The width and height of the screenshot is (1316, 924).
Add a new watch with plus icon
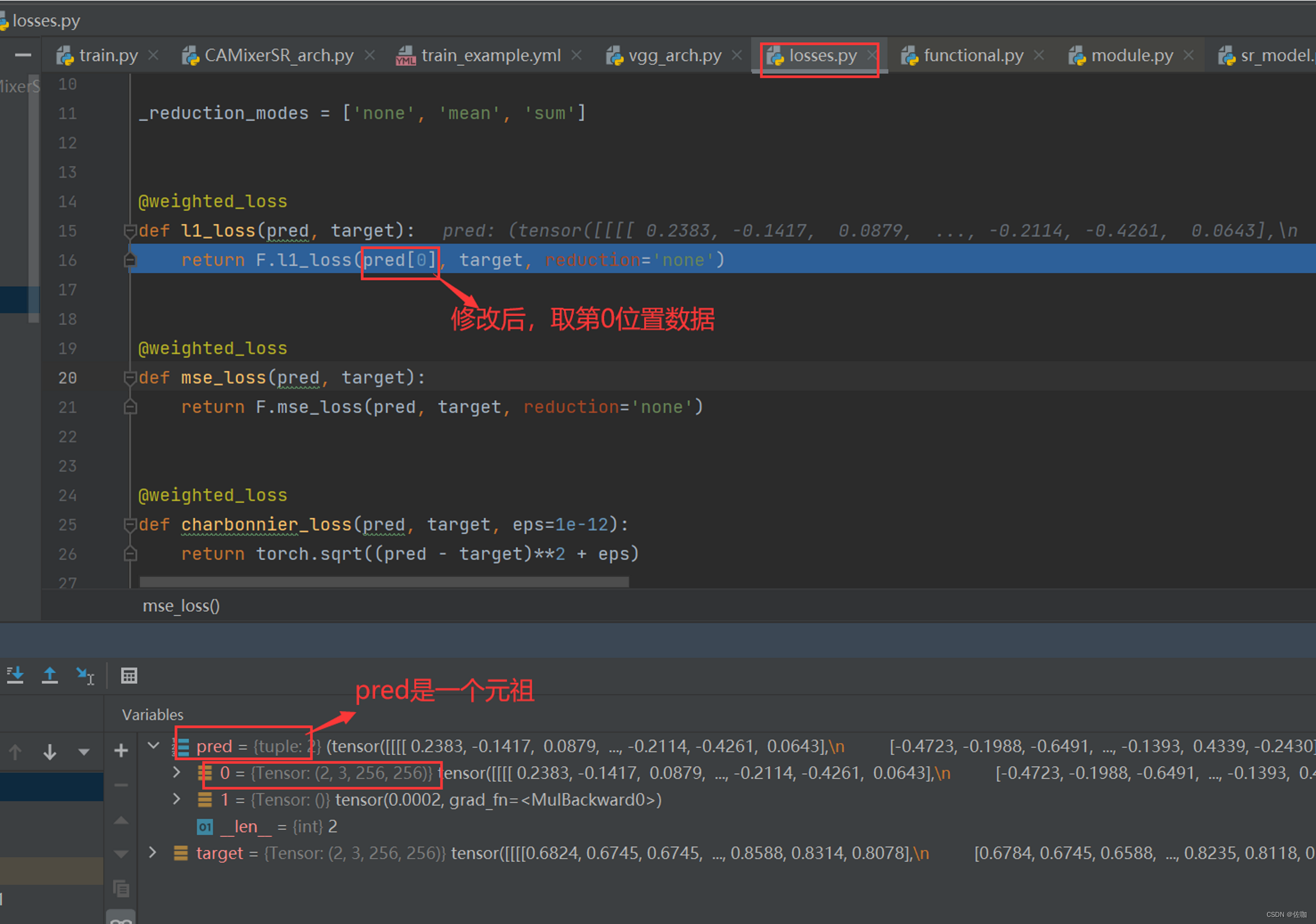[121, 751]
